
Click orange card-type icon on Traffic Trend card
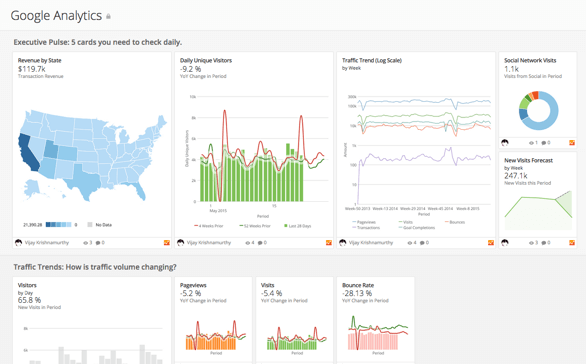491,243
